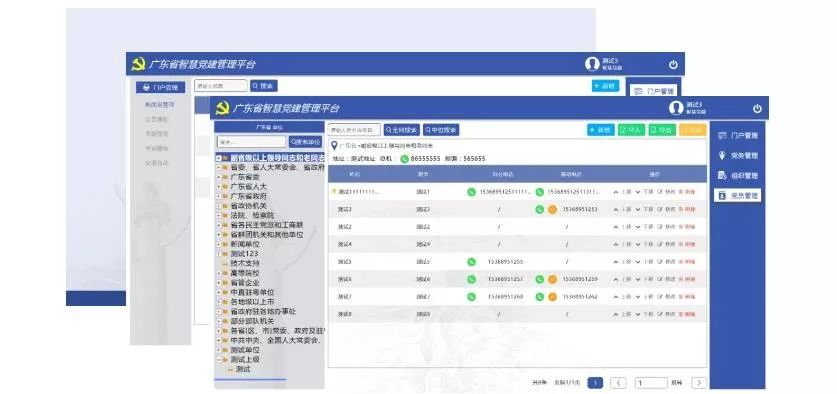Click the edit icon in 测试7 row
The image size is (837, 394).
coord(660,296)
